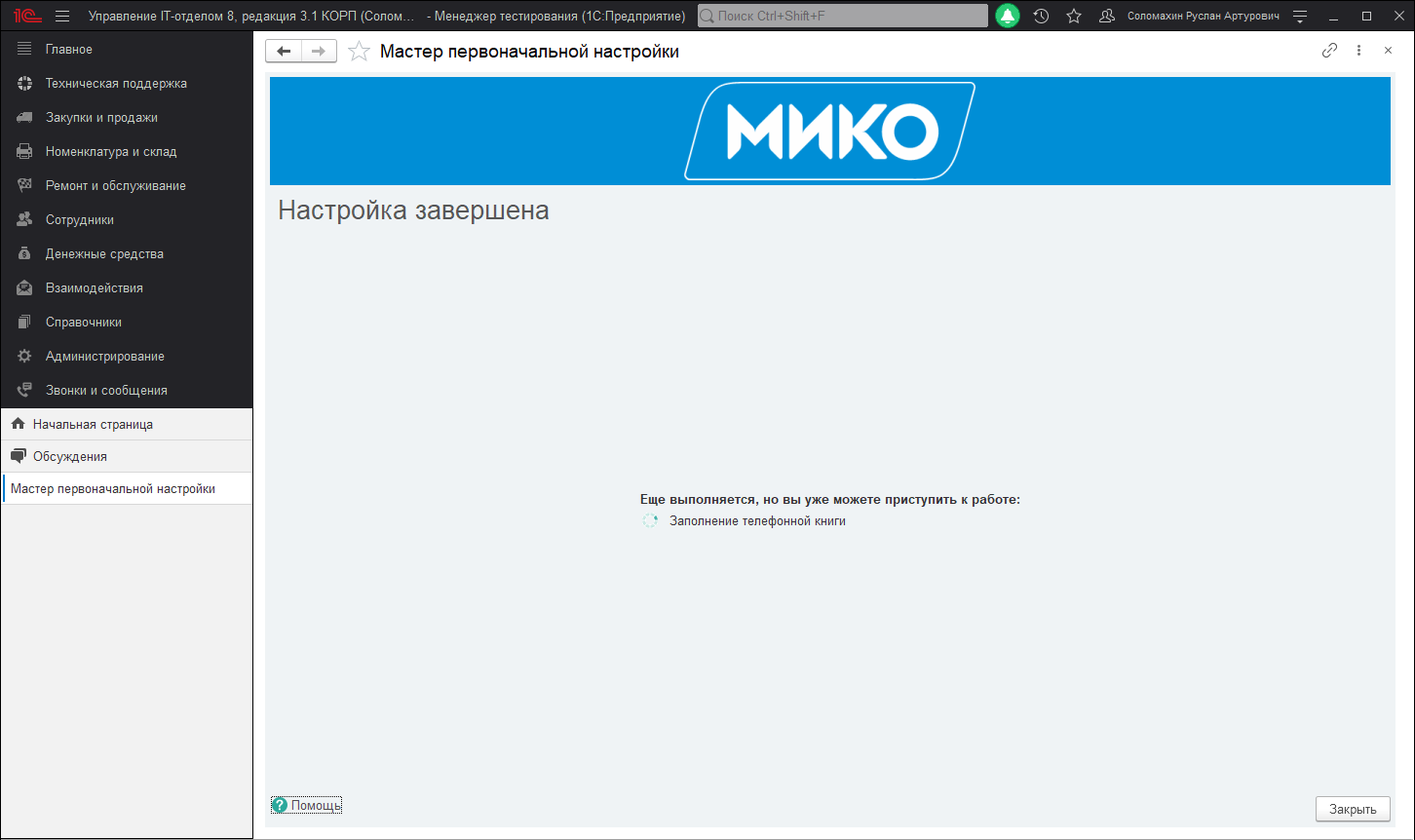This screenshot has height=840, width=1415.
Task: Click the Заполнение телефонной книги progress spinner
Action: point(649,520)
